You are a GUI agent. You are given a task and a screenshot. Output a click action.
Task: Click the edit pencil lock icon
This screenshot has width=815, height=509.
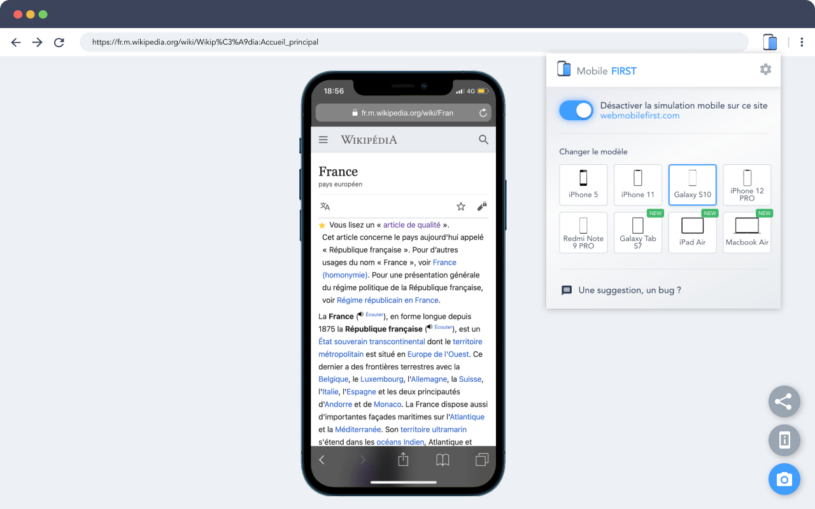tap(482, 206)
